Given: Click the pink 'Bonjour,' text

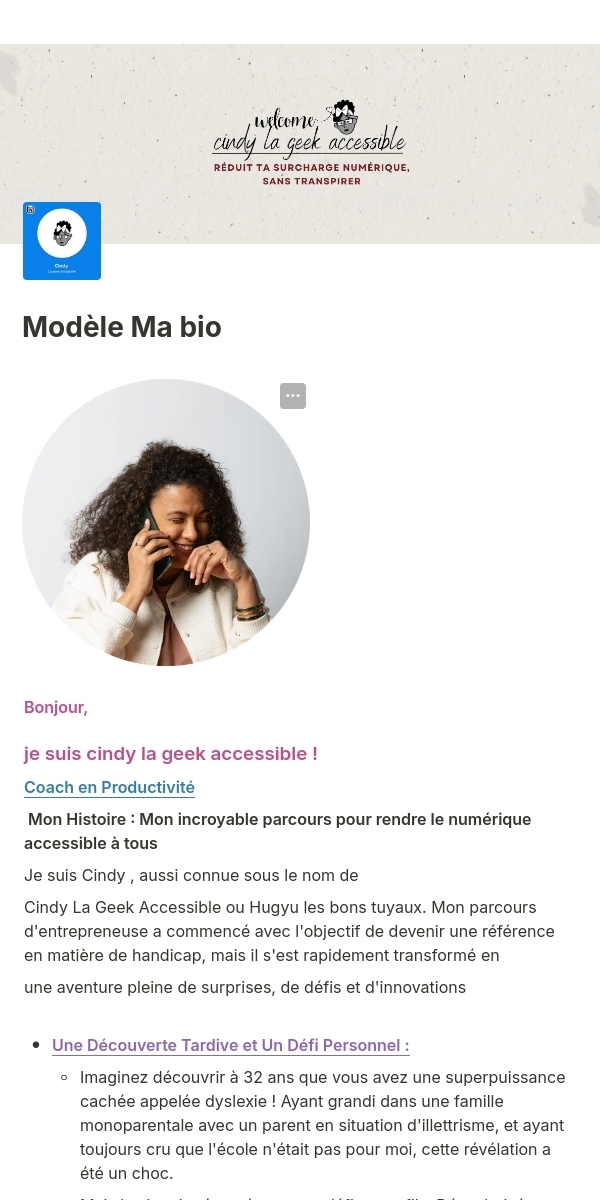Looking at the screenshot, I should pos(56,707).
